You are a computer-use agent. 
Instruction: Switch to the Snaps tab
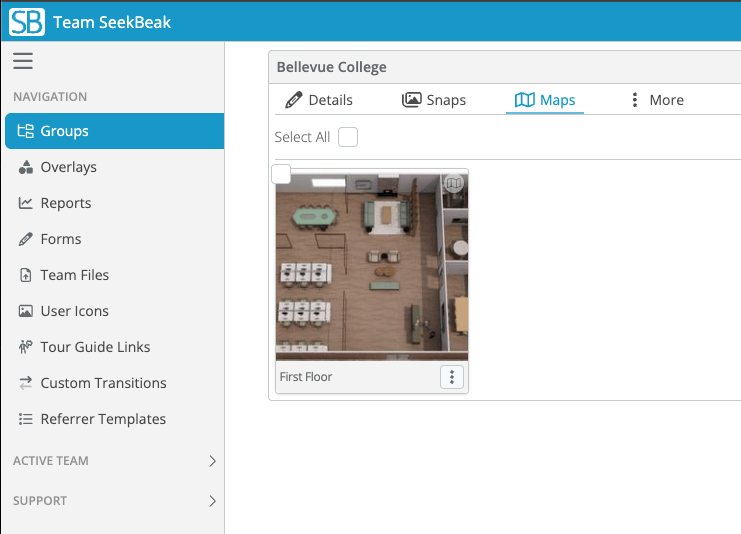(x=434, y=100)
